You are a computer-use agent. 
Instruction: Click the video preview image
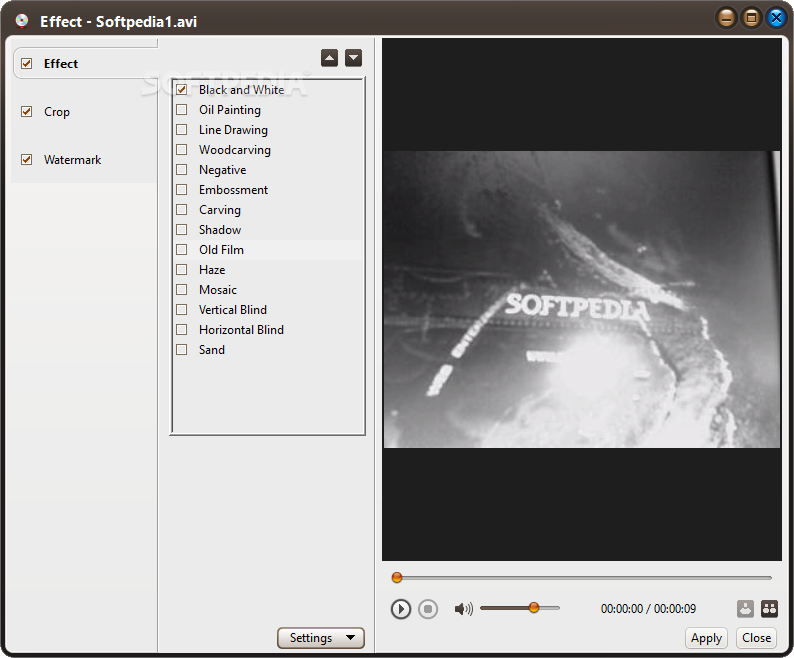[x=582, y=299]
